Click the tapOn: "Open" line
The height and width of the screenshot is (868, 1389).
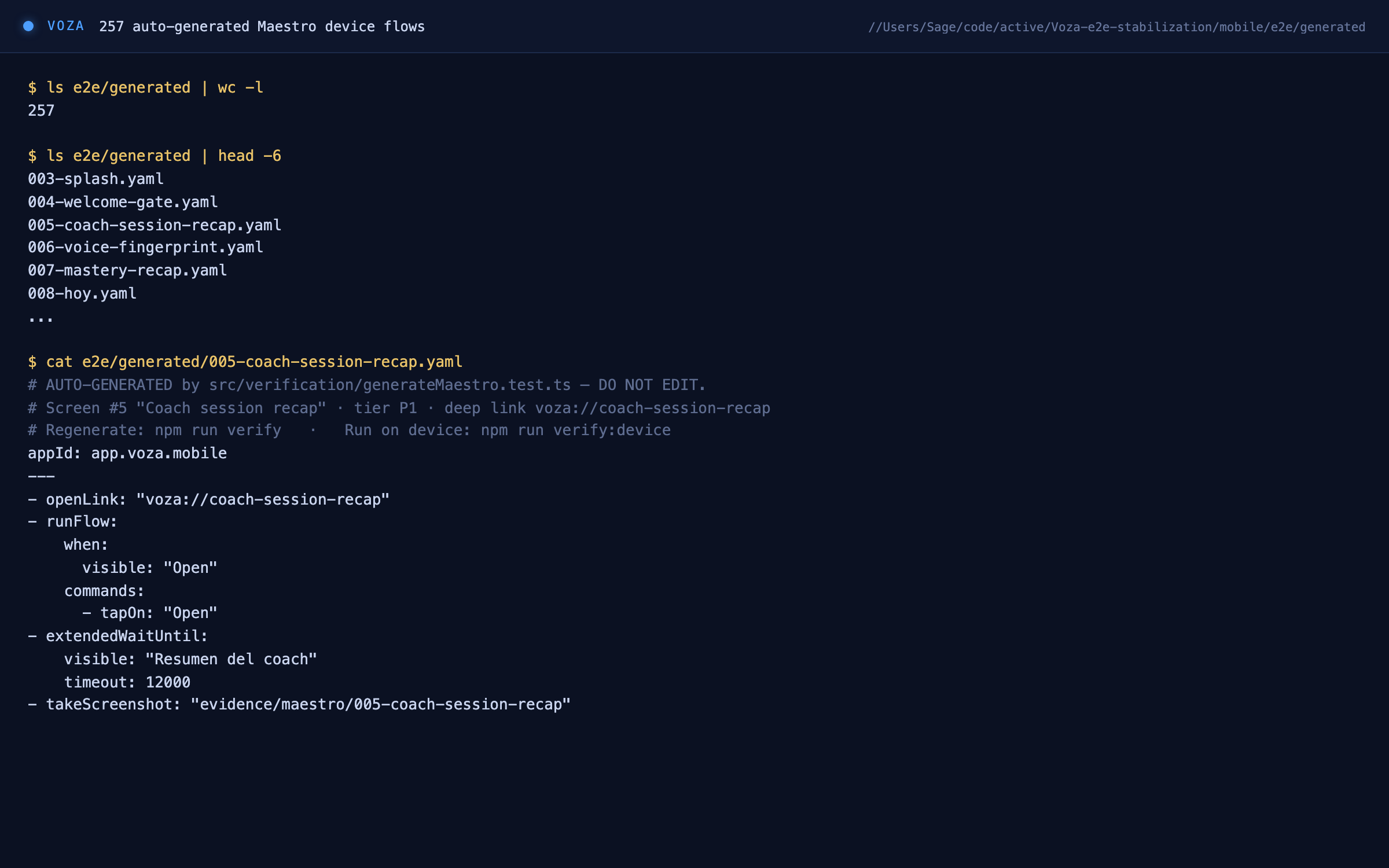[150, 613]
